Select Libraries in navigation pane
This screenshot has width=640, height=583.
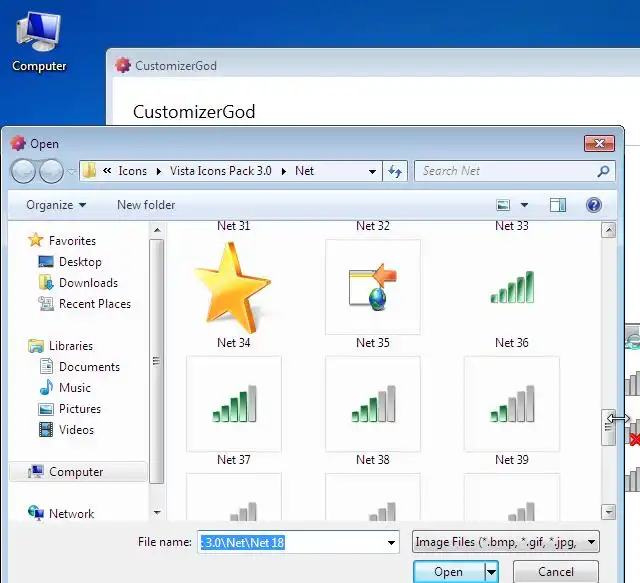60,346
